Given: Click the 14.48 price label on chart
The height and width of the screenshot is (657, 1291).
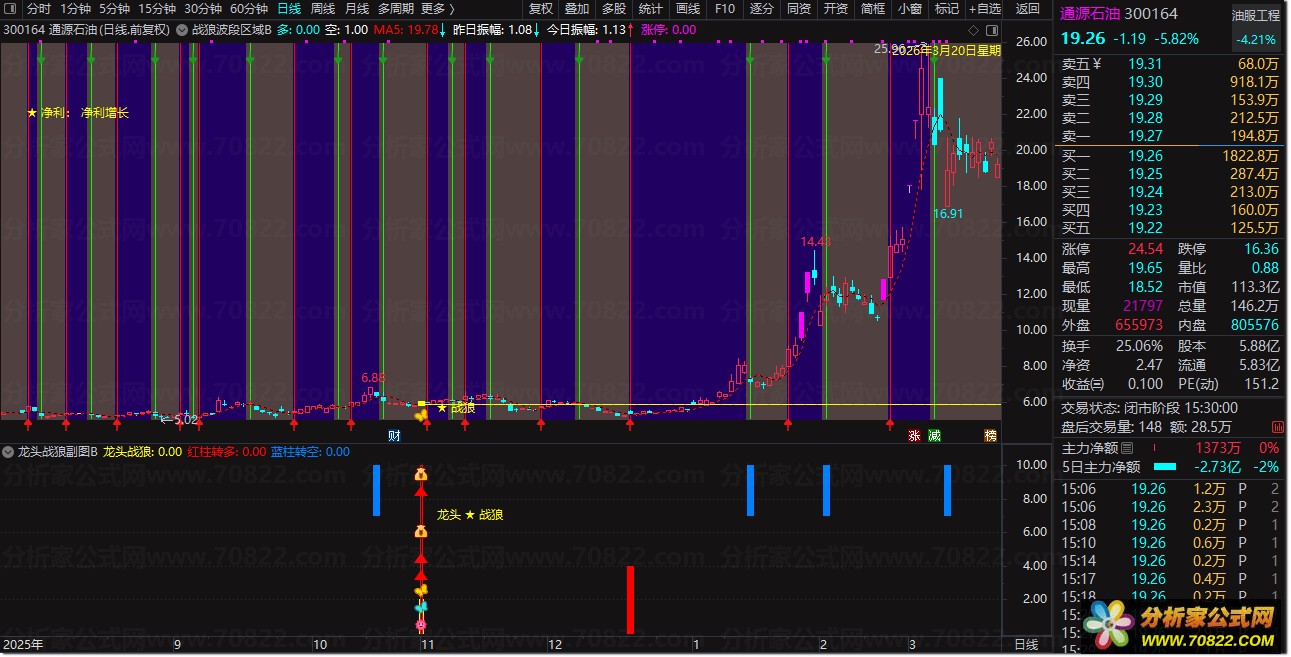Looking at the screenshot, I should tap(815, 241).
